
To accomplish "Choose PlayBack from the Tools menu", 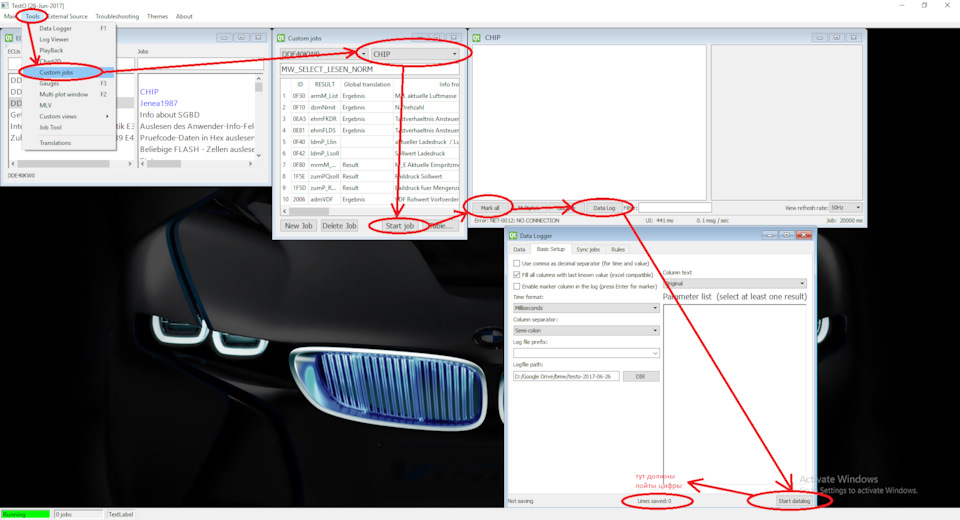I will click(x=69, y=50).
